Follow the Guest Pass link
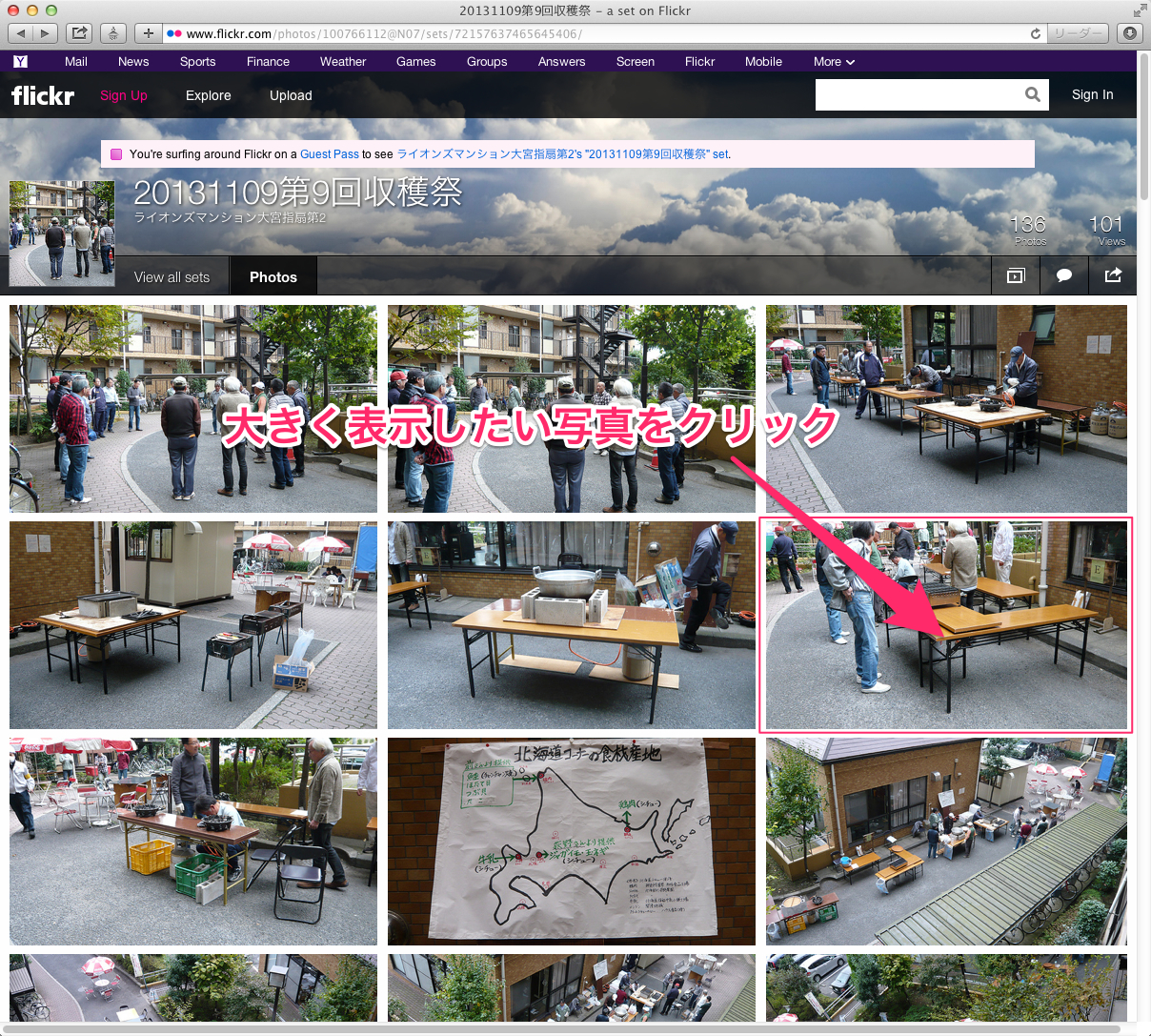This screenshot has height=1036, width=1151. coord(330,154)
